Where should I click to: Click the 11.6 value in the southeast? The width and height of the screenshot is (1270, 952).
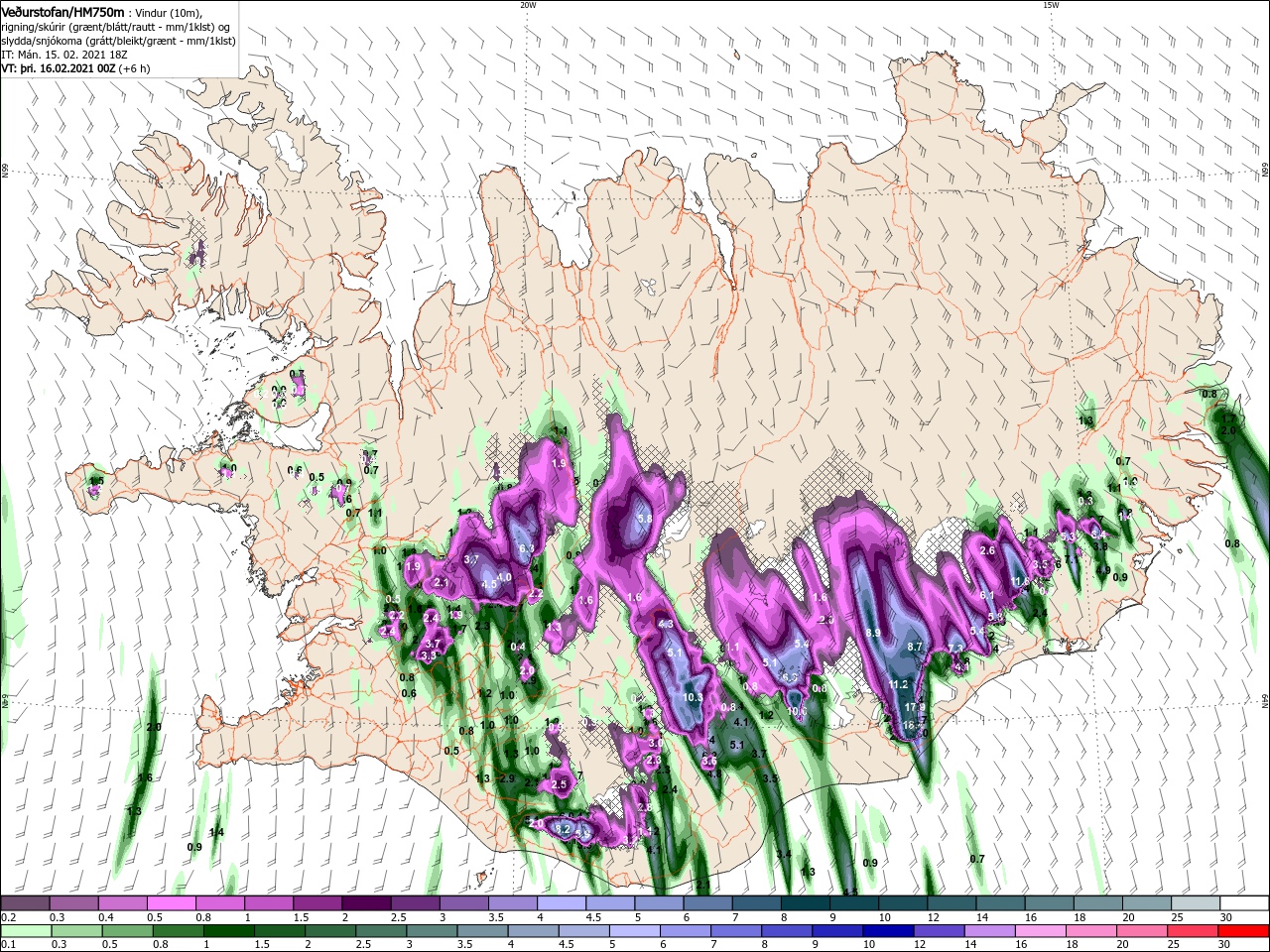1020,582
